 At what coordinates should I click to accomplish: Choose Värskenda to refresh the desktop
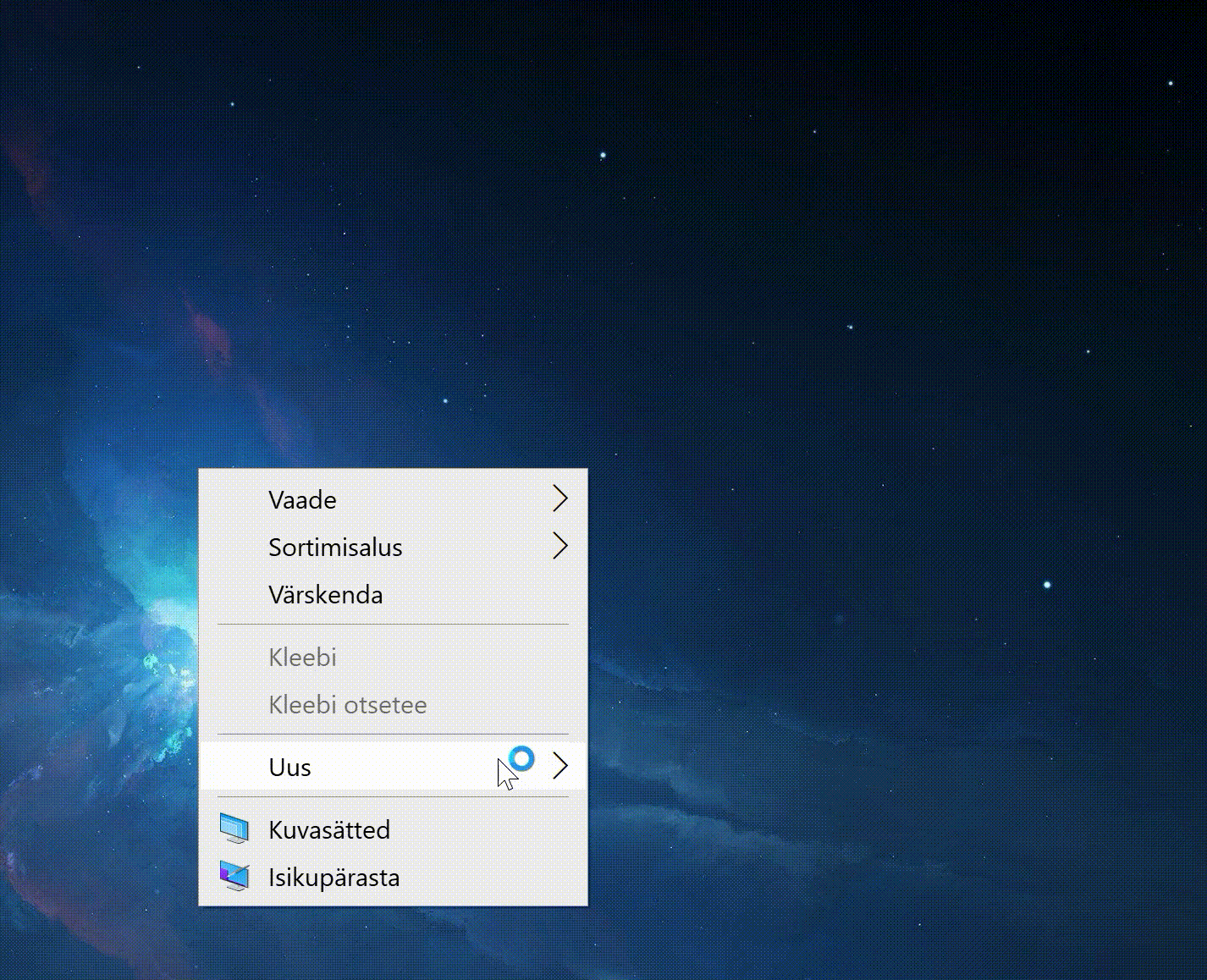pyautogui.click(x=325, y=595)
